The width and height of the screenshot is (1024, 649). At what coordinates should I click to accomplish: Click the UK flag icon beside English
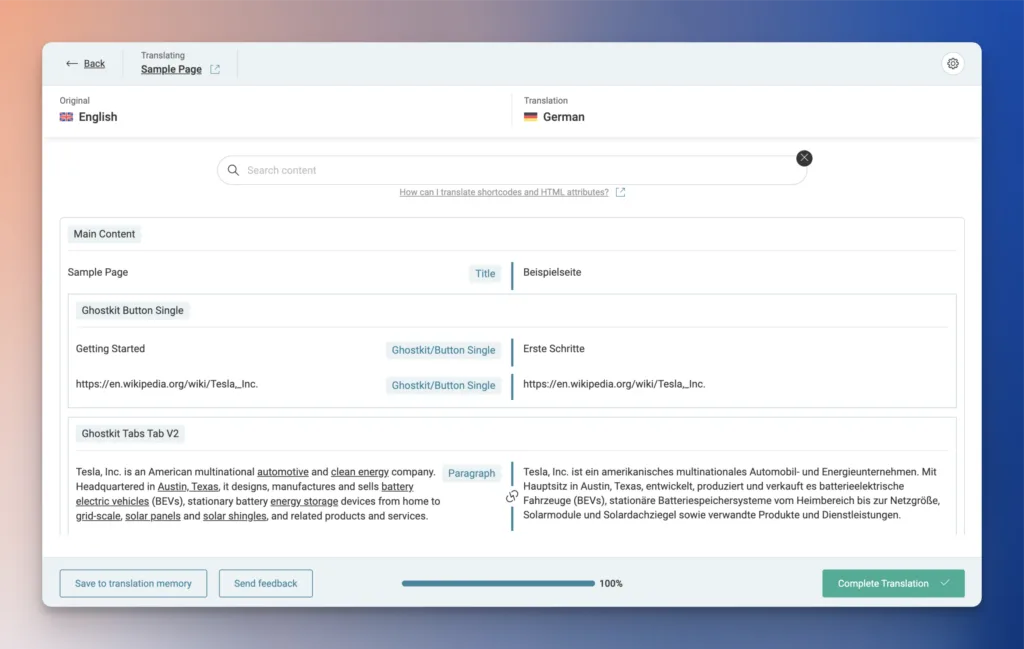(x=67, y=117)
